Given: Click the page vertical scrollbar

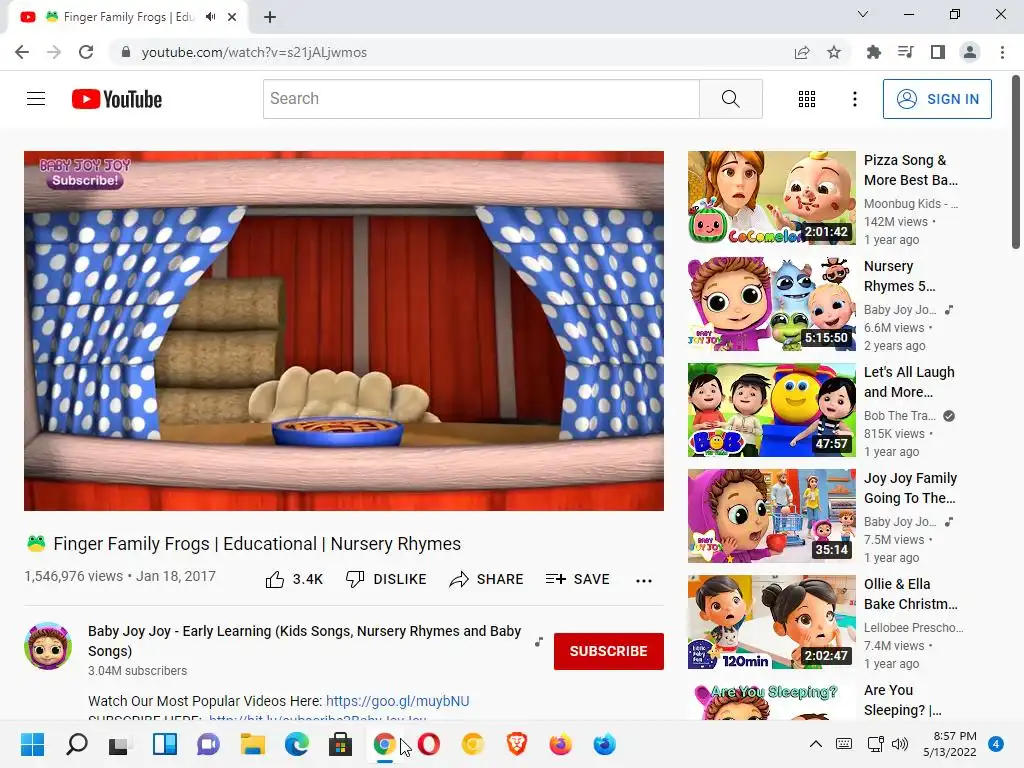Looking at the screenshot, I should pyautogui.click(x=1016, y=163).
